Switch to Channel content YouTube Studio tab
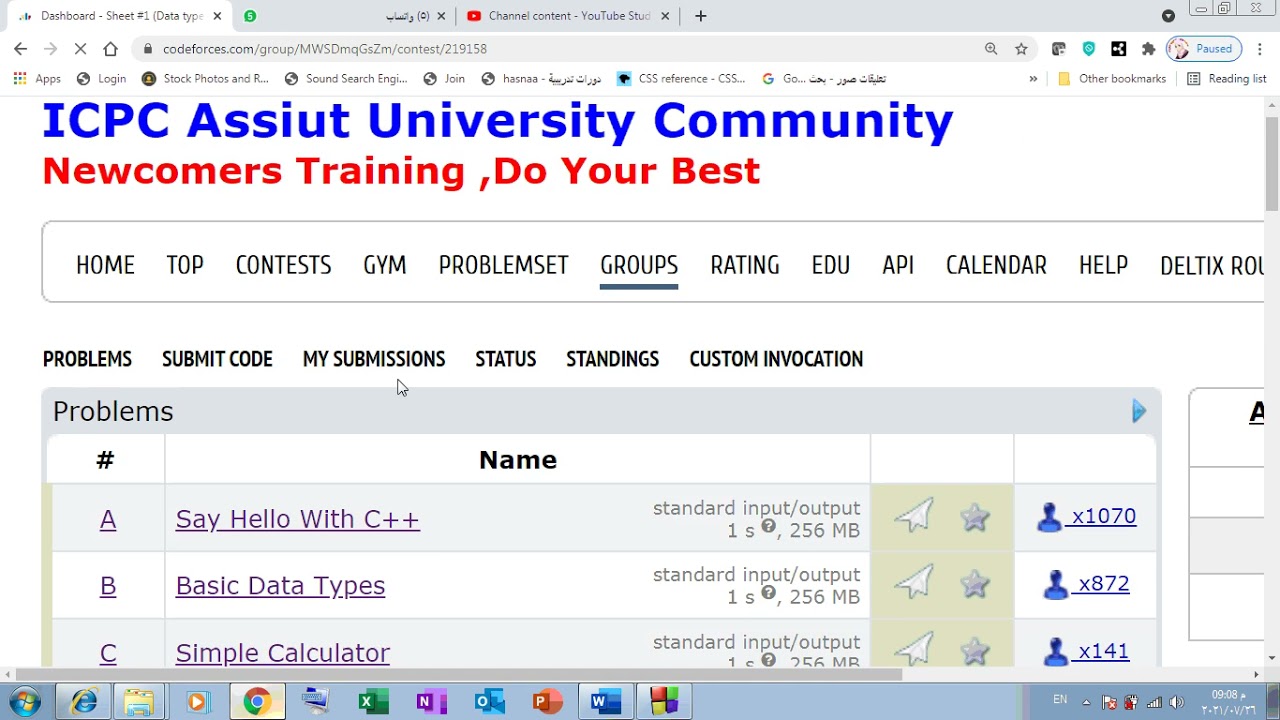Image resolution: width=1280 pixels, height=720 pixels. coord(568,16)
